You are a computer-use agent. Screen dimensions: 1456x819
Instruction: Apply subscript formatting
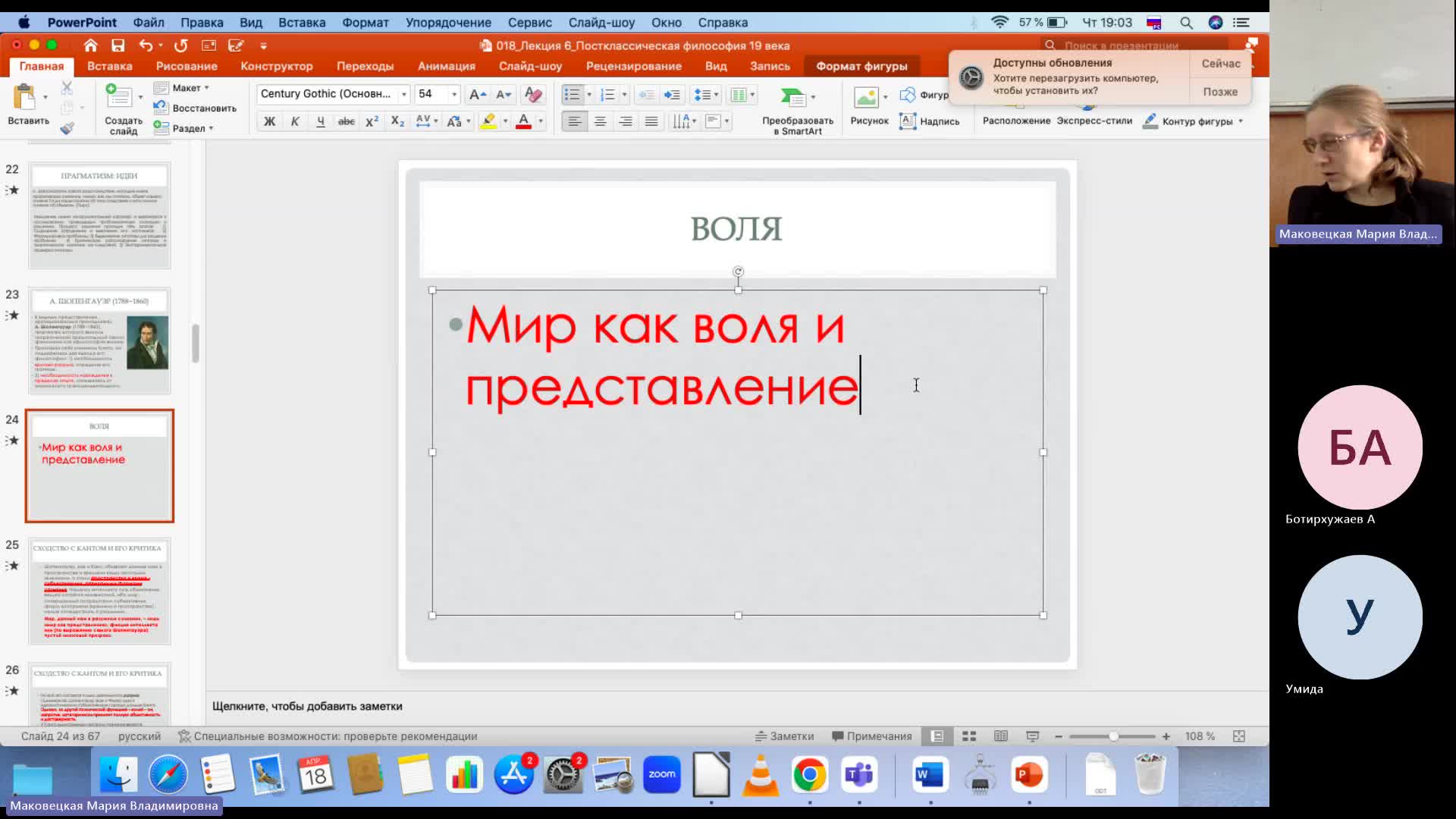(x=397, y=121)
